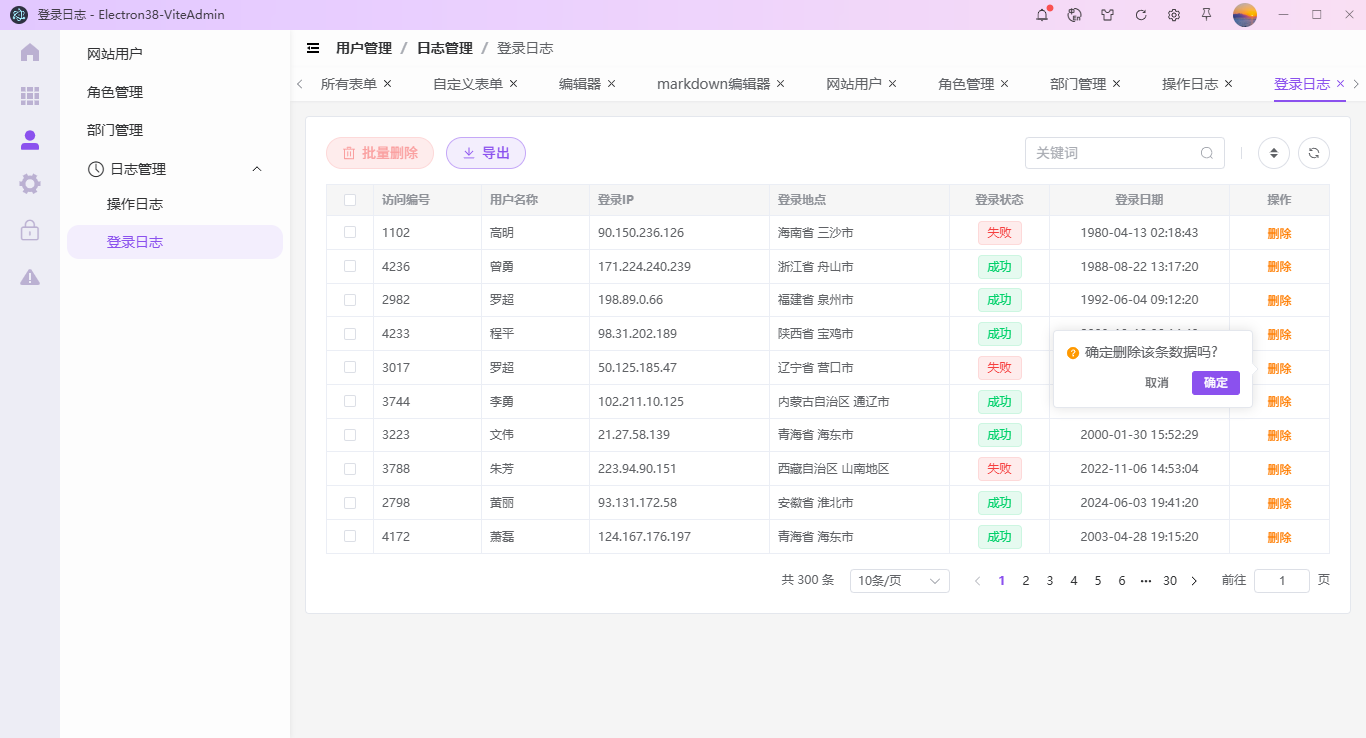Check the select-all checkbox in table header
Viewport: 1366px width, 738px height.
(x=349, y=199)
